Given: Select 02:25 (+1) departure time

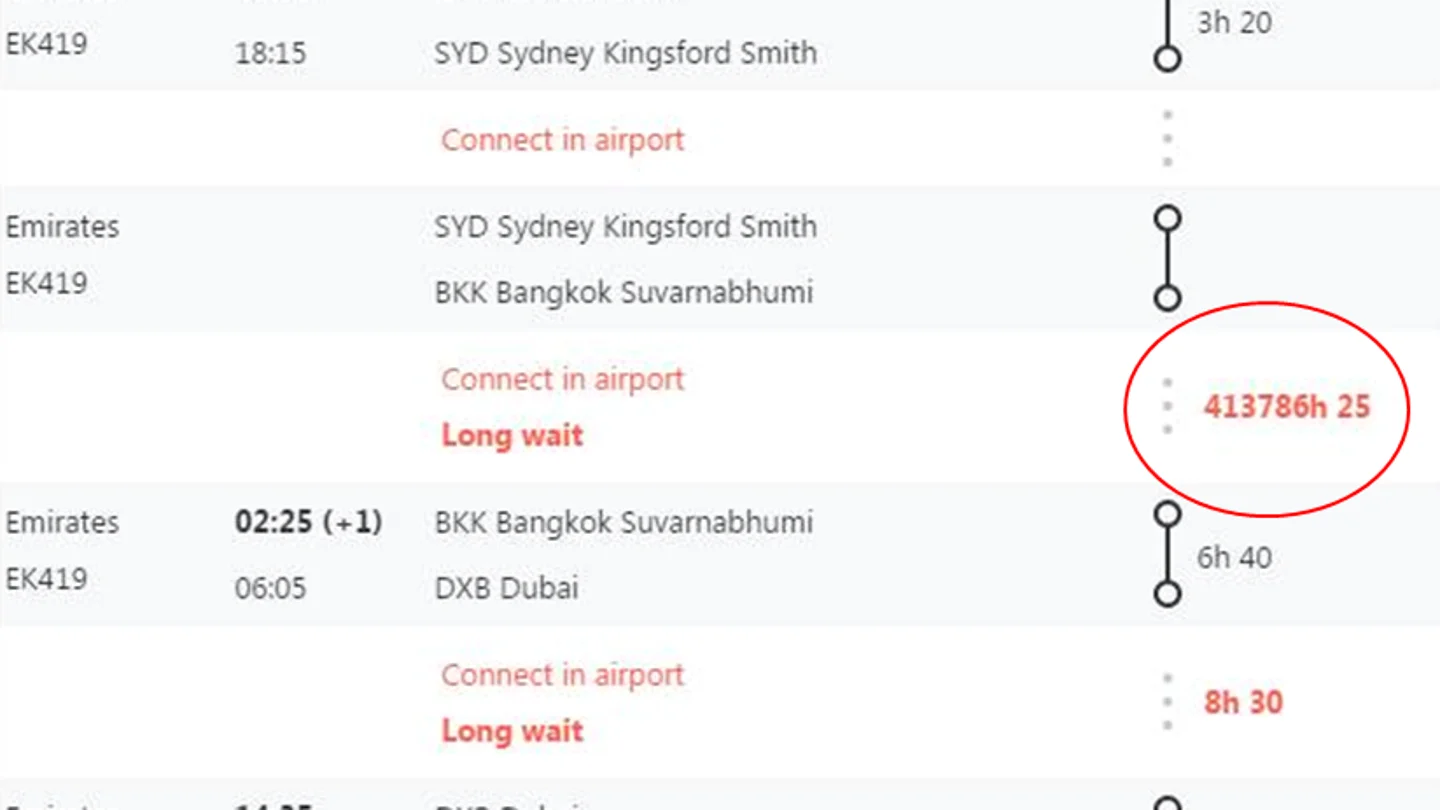Looking at the screenshot, I should pos(308,522).
